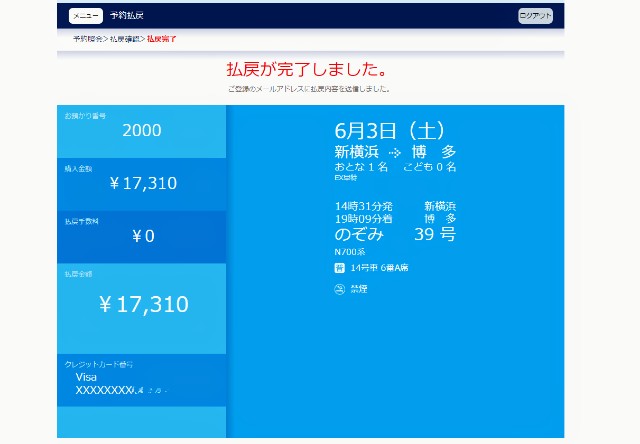Click the train number 39 号
This screenshot has height=444, width=640.
[x=435, y=234]
